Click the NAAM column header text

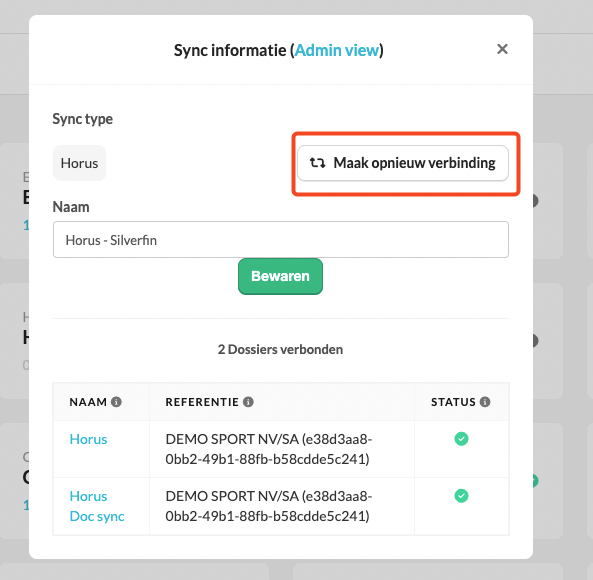click(88, 402)
